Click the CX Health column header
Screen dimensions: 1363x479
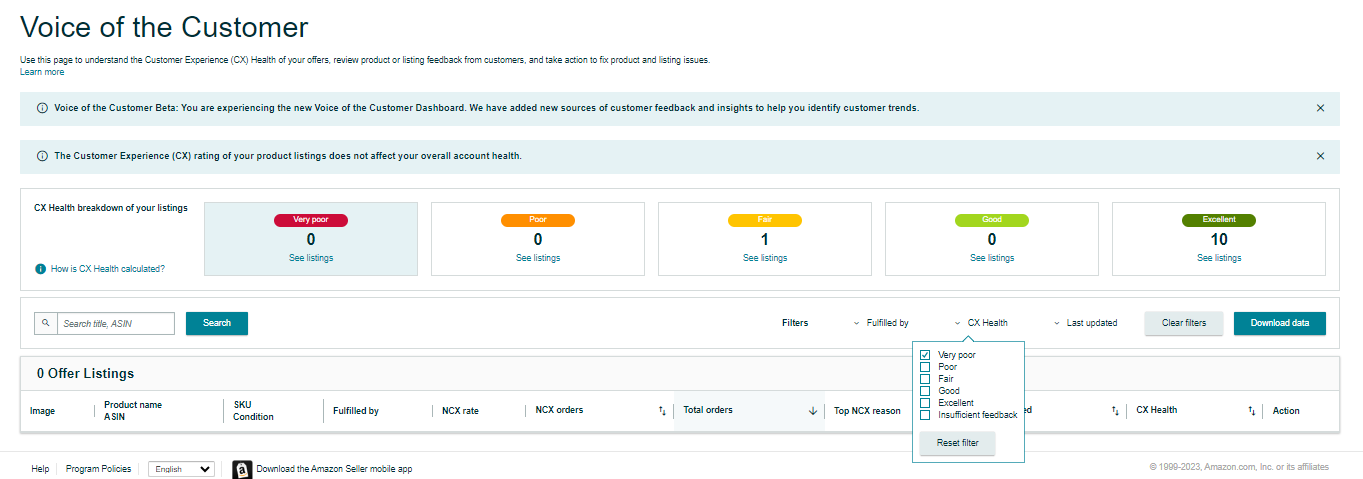pos(1157,410)
